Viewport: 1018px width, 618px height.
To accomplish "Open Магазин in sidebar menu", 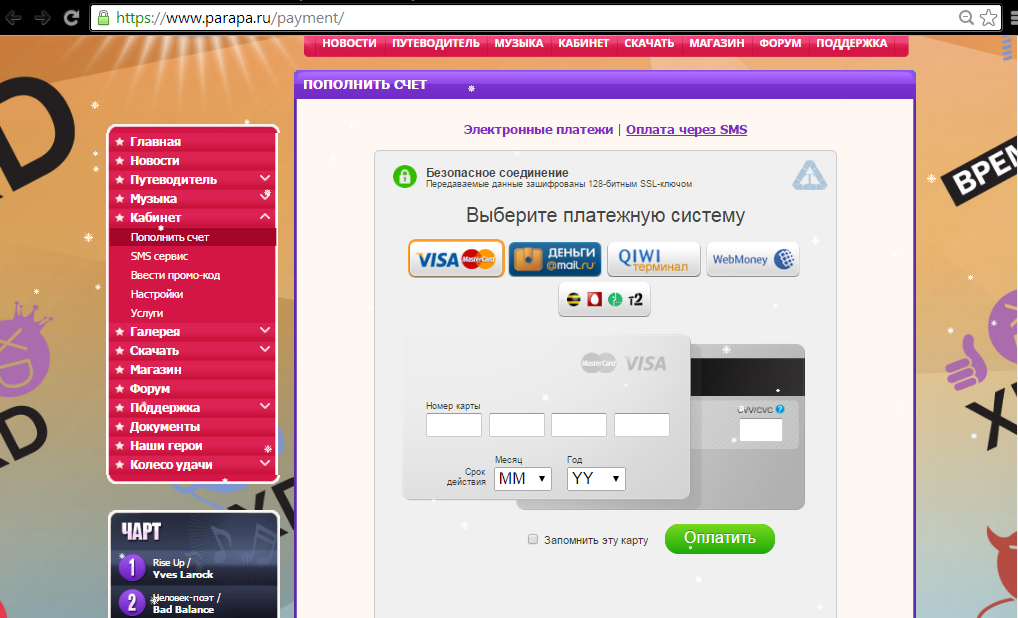I will [155, 369].
